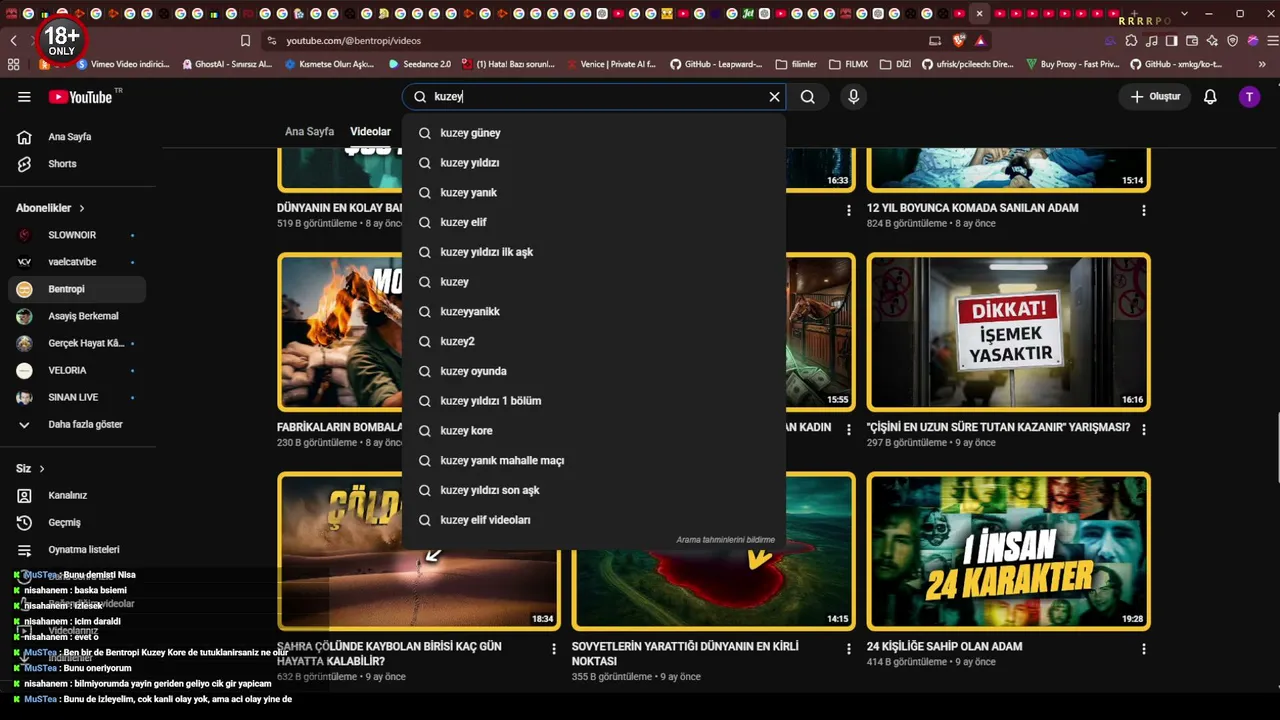
Task: Open the VELORIA channel subscription
Action: [x=77, y=370]
